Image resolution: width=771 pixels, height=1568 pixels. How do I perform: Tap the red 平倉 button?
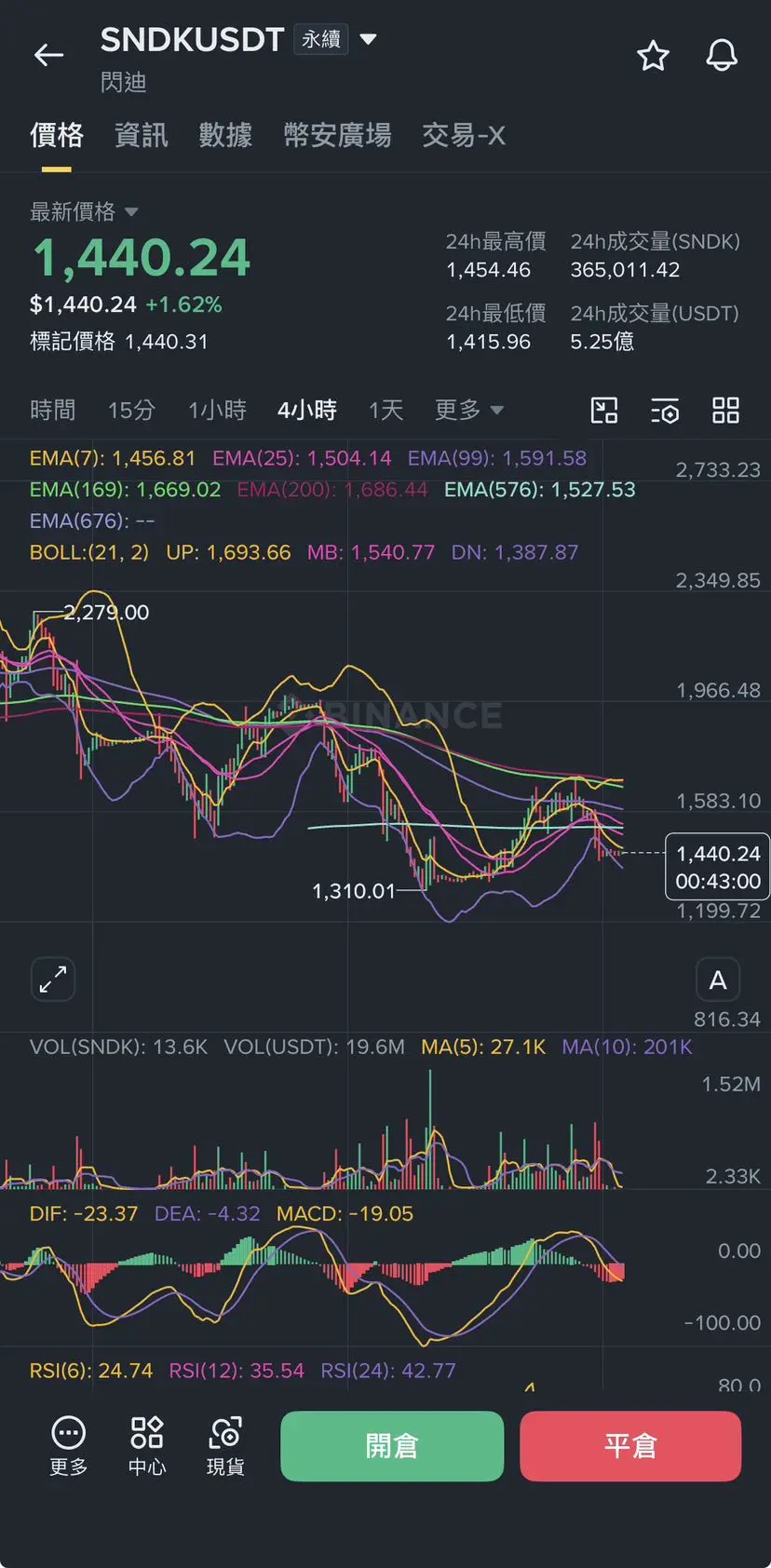pos(630,1446)
